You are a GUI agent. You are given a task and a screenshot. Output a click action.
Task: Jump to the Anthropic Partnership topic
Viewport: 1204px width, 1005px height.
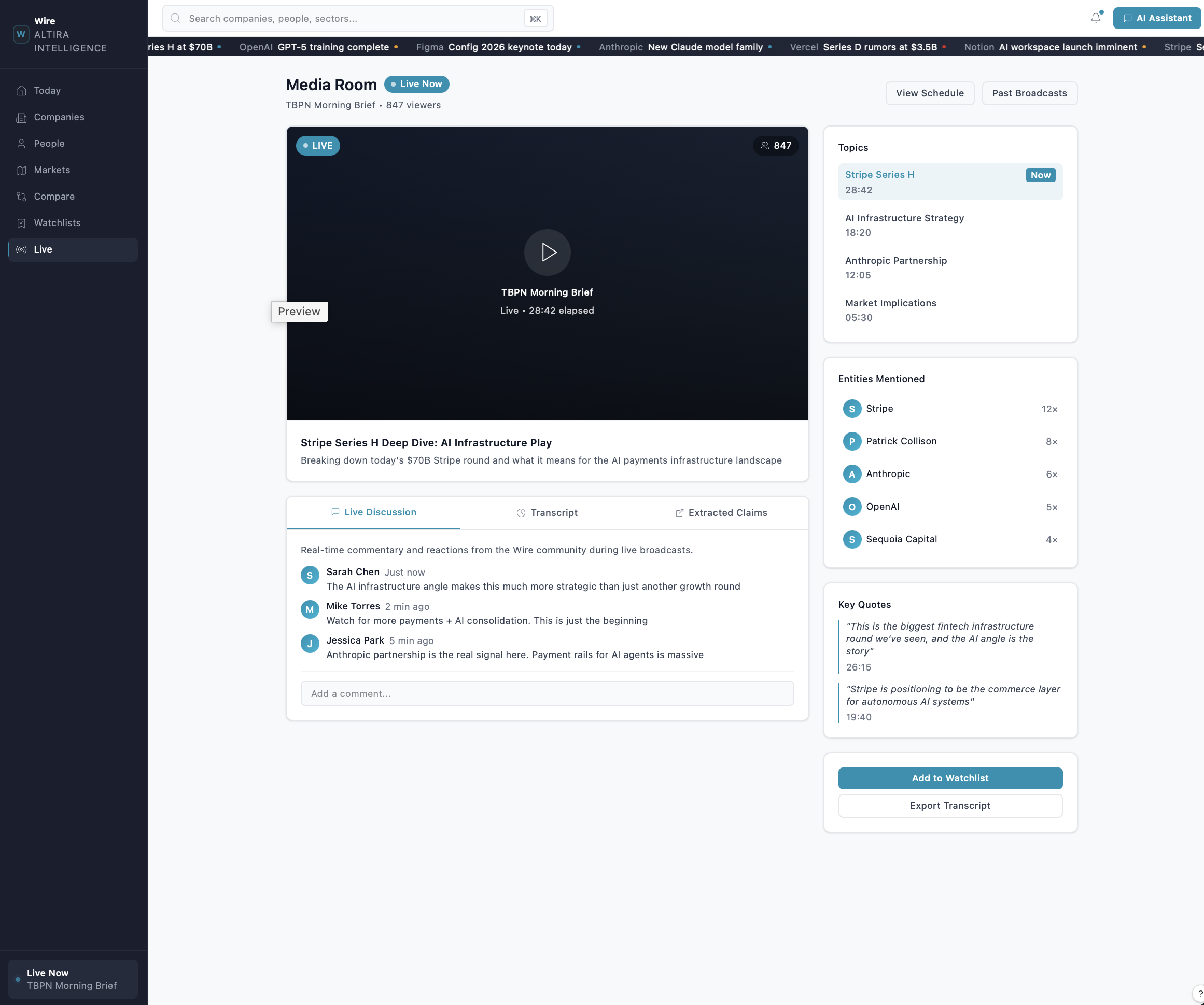895,267
